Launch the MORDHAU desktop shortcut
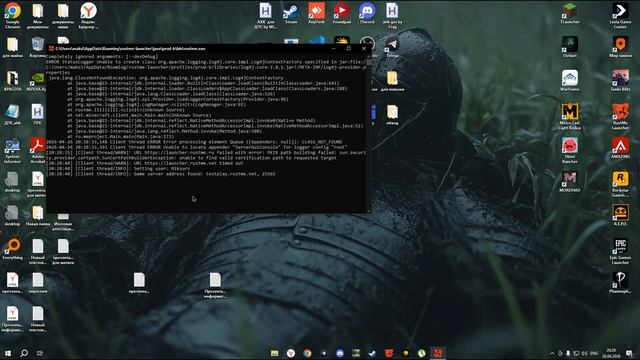Image resolution: width=640 pixels, height=360 pixels. coord(570,182)
